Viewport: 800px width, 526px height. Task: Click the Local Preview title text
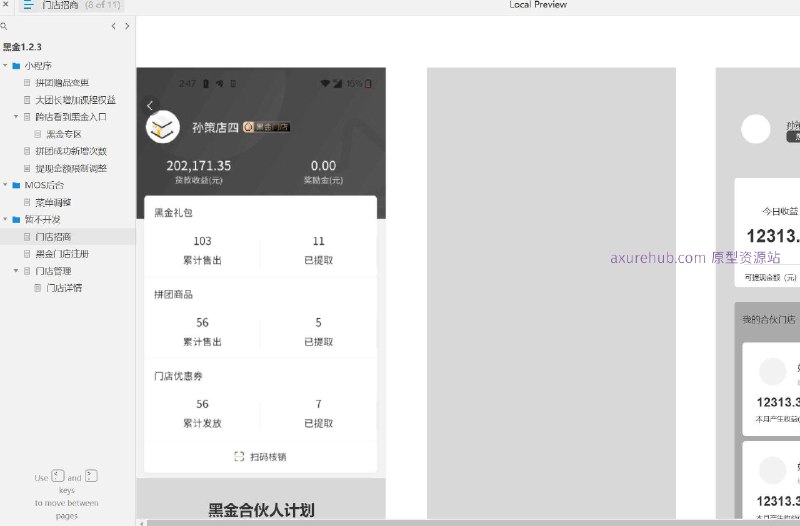pos(538,5)
